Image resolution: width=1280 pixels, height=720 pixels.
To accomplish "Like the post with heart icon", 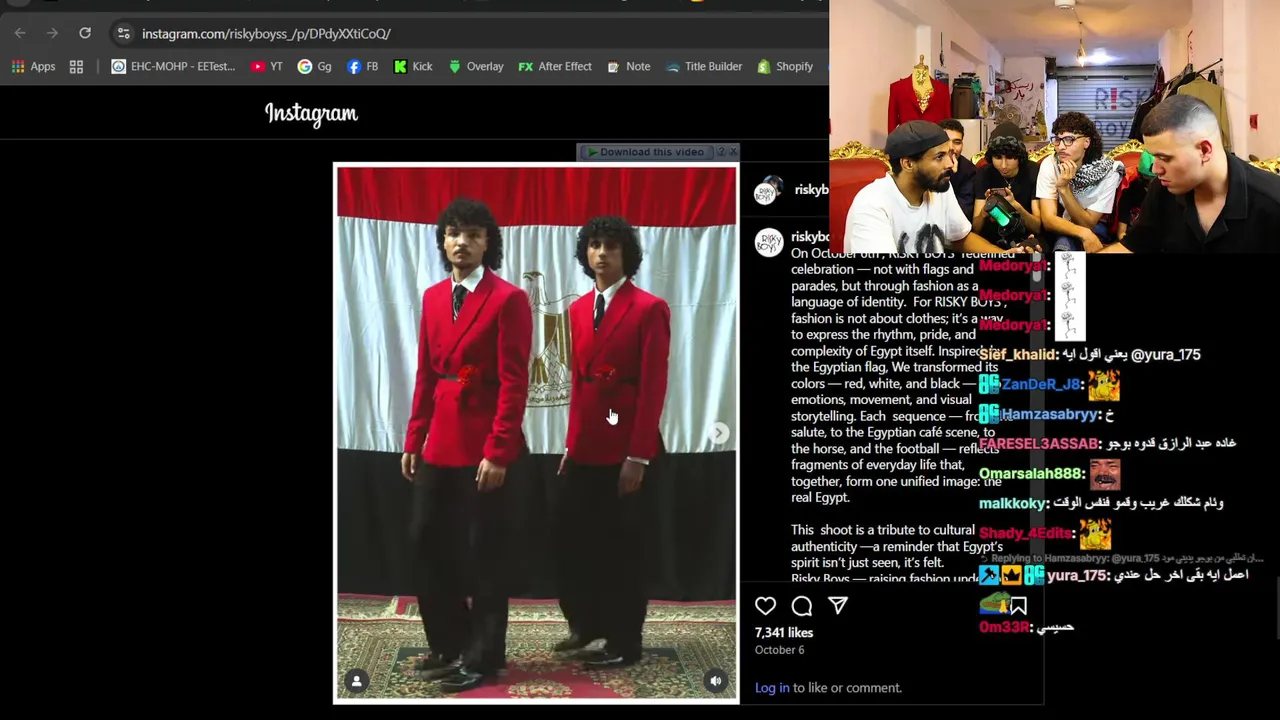I will pos(765,605).
